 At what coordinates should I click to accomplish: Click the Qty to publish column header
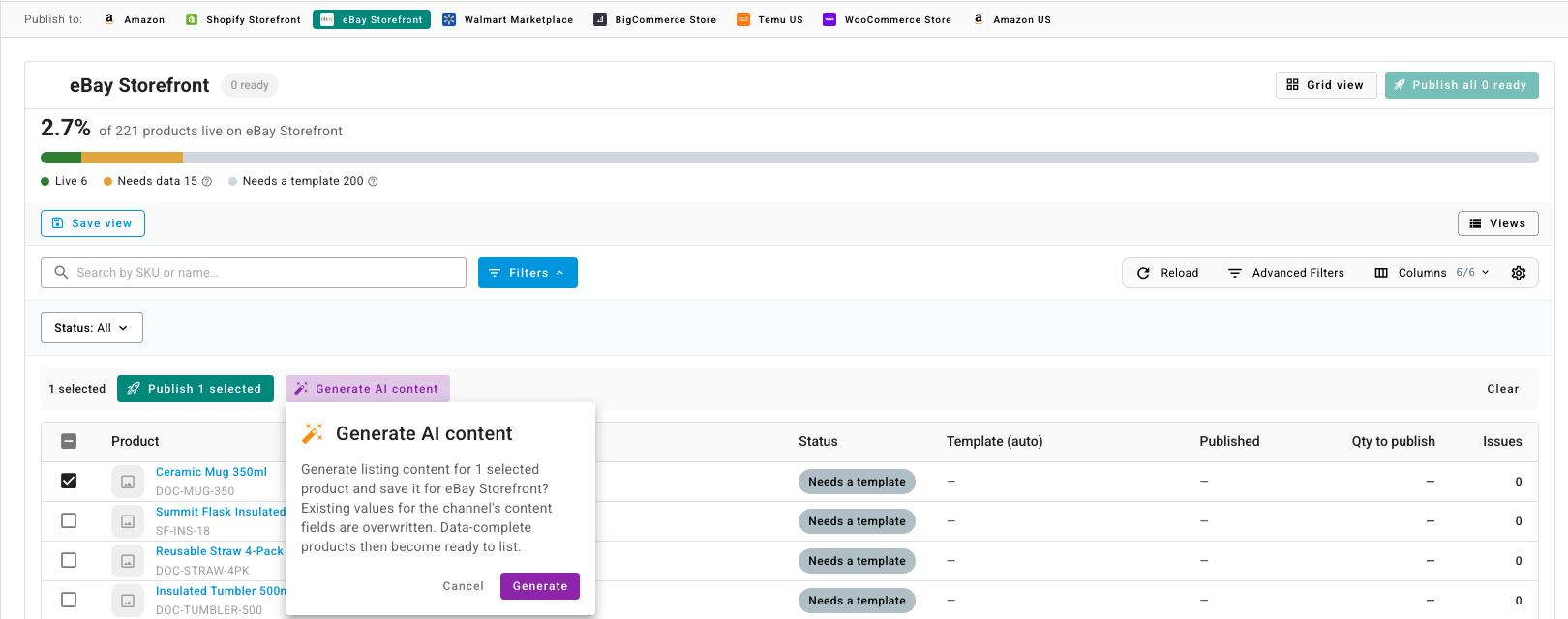point(1394,441)
